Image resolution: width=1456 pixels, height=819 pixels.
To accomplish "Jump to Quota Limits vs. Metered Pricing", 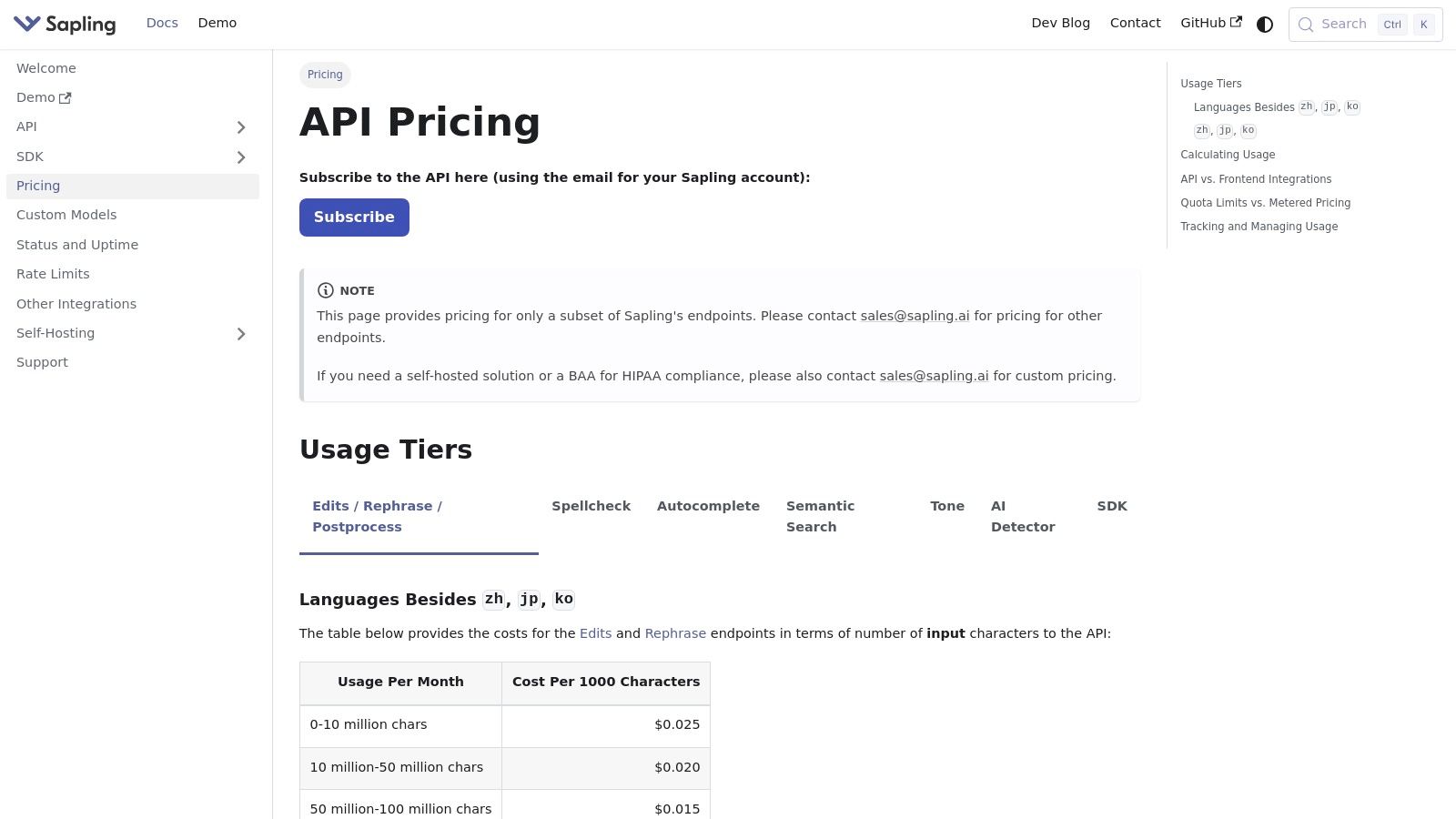I will (1265, 203).
